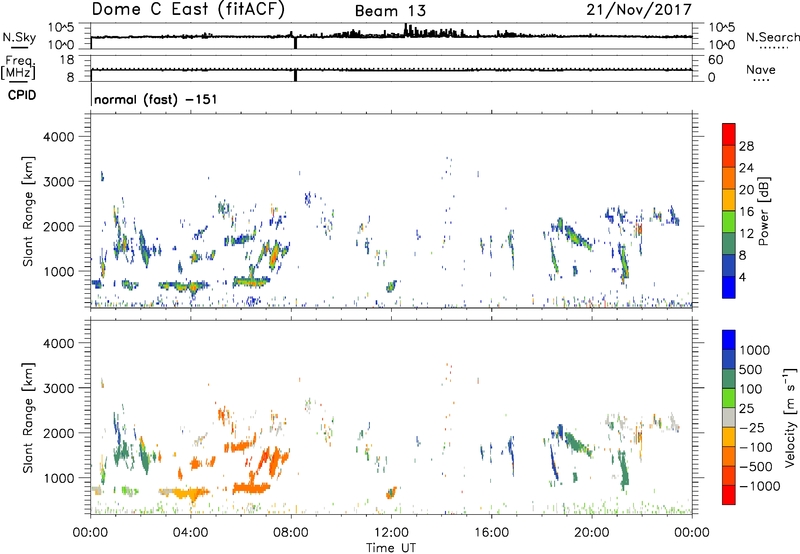The image size is (800, 554).
Task: Click the "25" label on the velocity colorbar
Action: [746, 408]
